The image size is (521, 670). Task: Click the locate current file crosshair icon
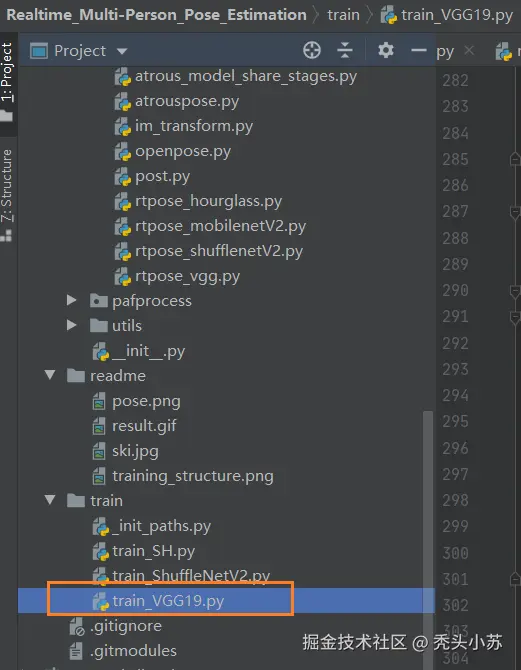click(312, 50)
